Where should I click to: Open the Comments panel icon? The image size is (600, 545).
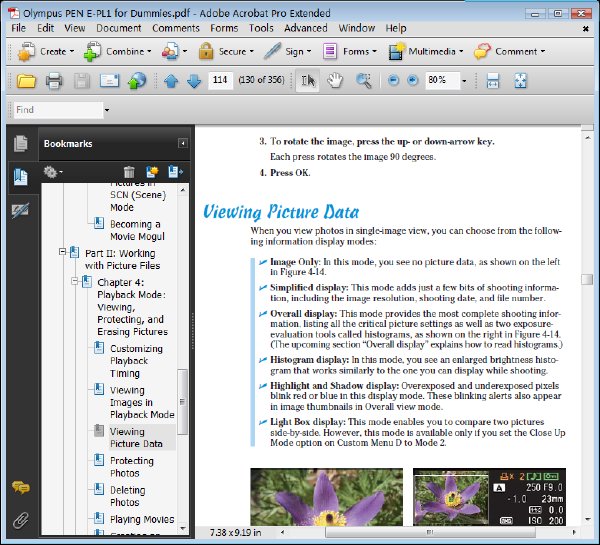tap(21, 488)
